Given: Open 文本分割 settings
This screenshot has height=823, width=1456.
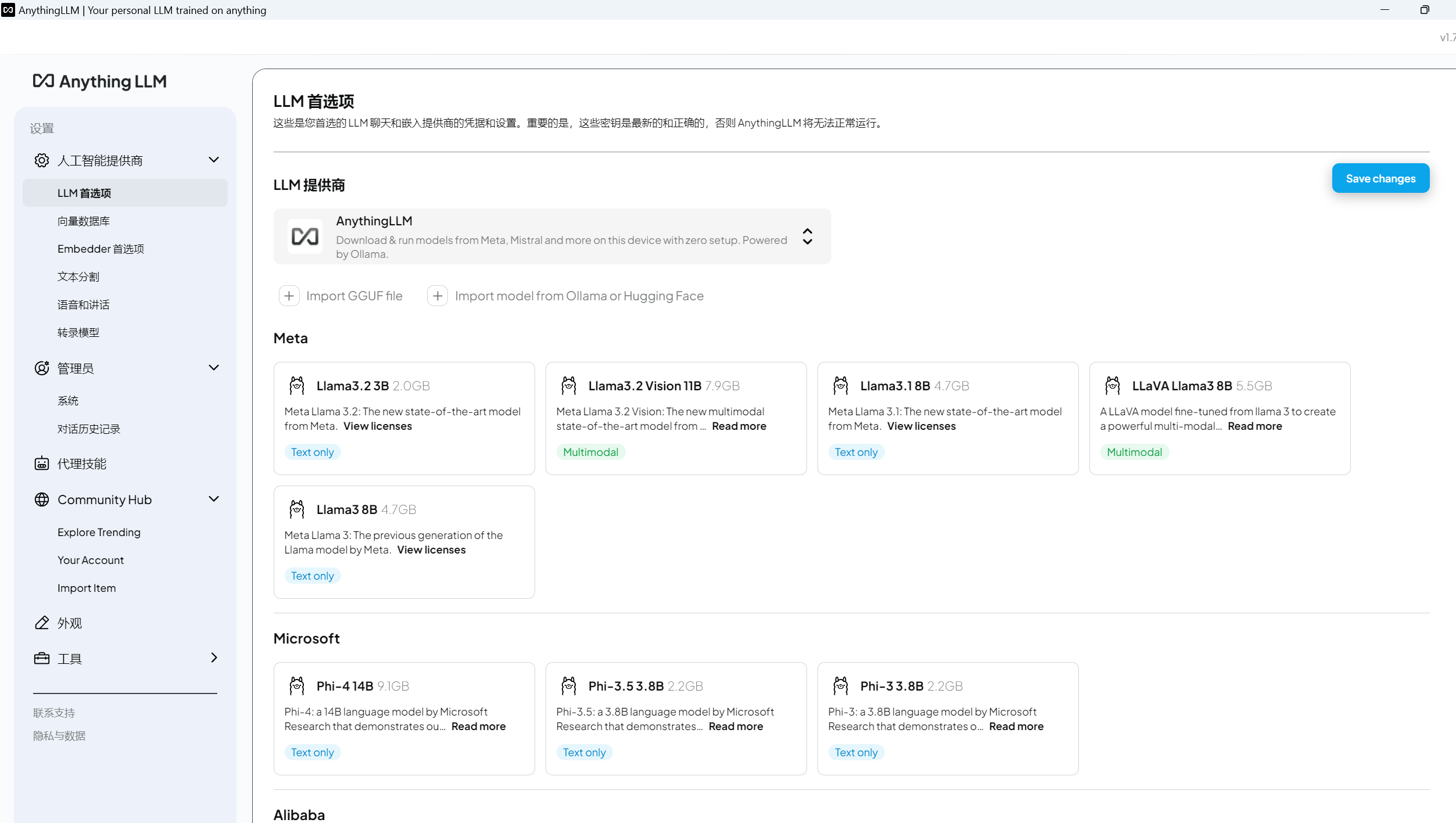Looking at the screenshot, I should 78,276.
